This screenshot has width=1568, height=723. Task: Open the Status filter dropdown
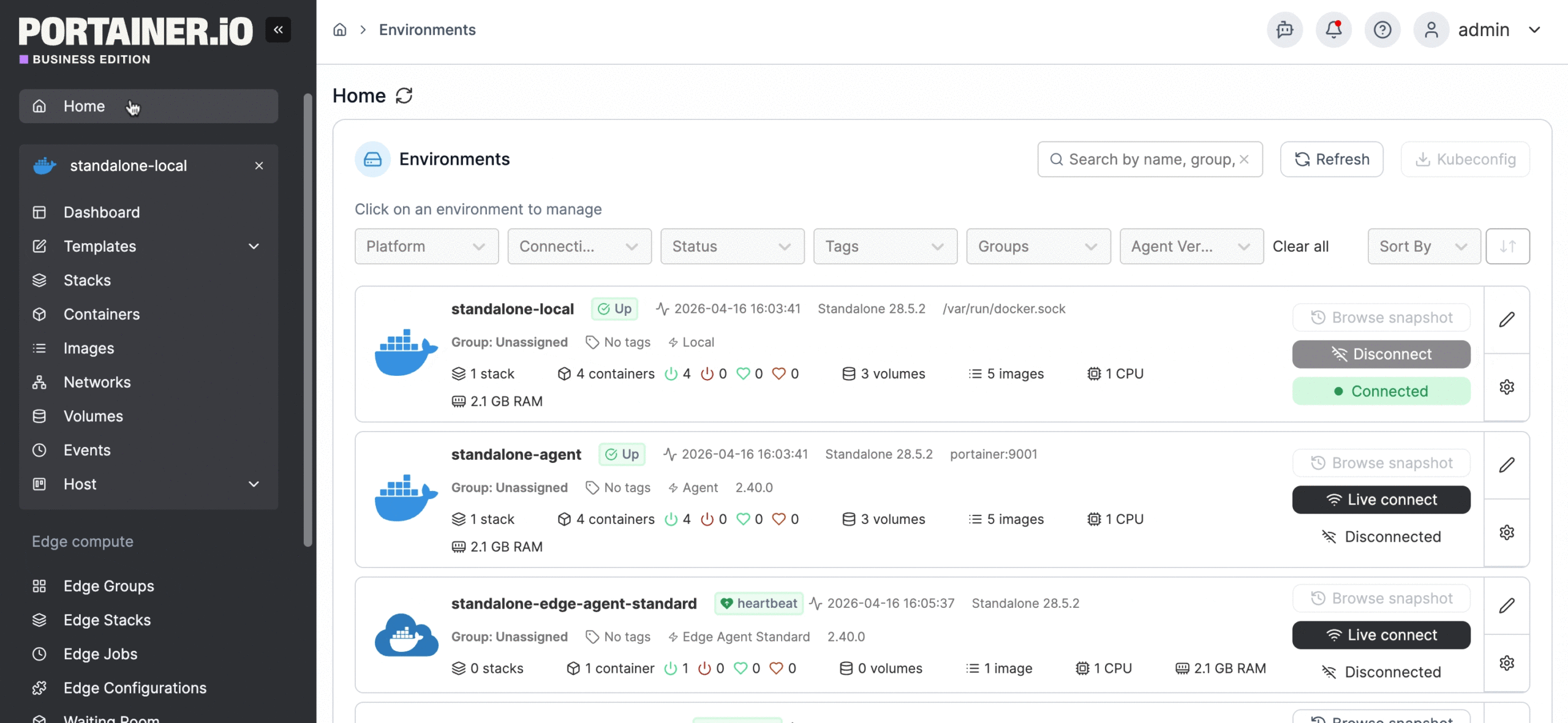(732, 246)
